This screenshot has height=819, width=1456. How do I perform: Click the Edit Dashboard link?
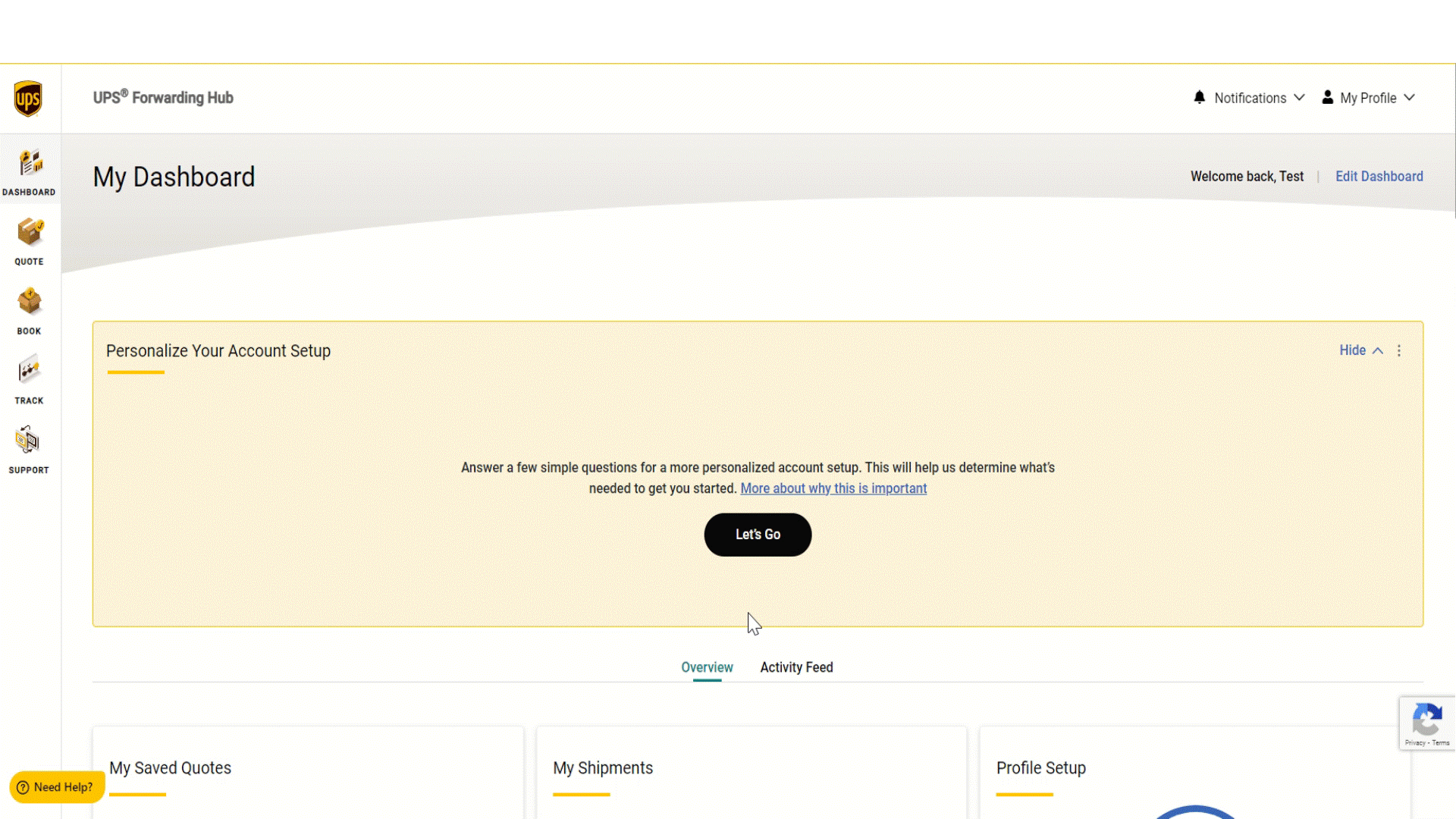click(1379, 176)
